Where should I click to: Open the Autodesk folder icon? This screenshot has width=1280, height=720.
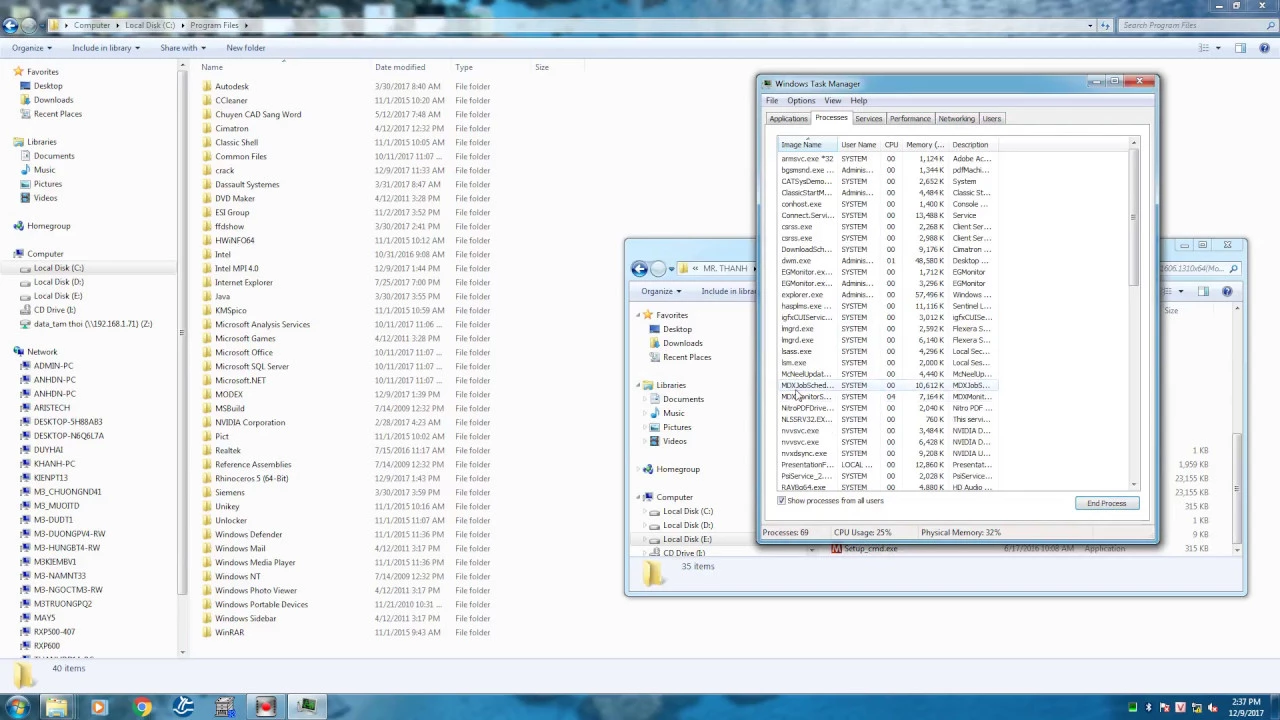click(x=207, y=86)
